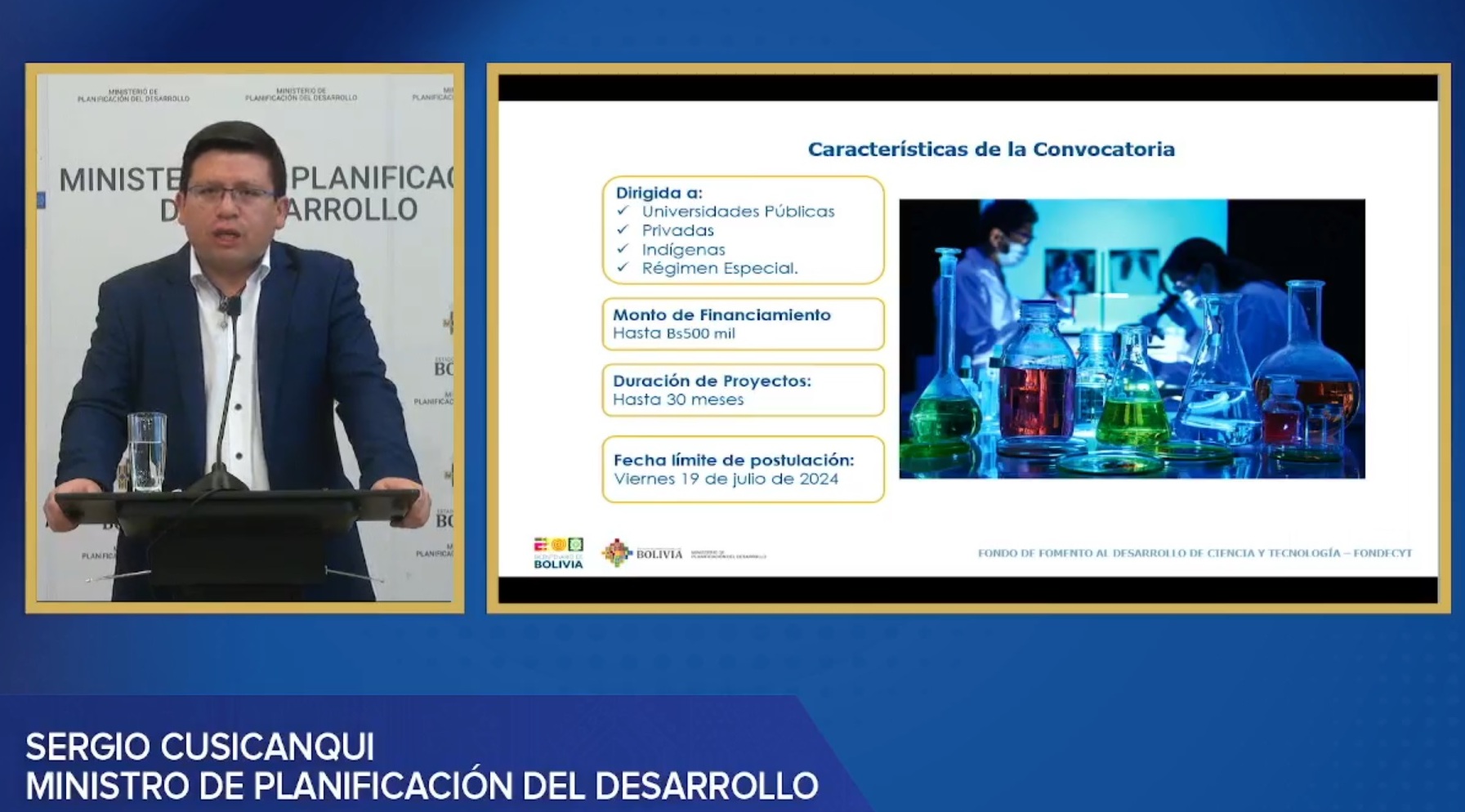Image resolution: width=1465 pixels, height=812 pixels.
Task: Click the first colorful Bicentenario symbol
Action: pos(541,543)
